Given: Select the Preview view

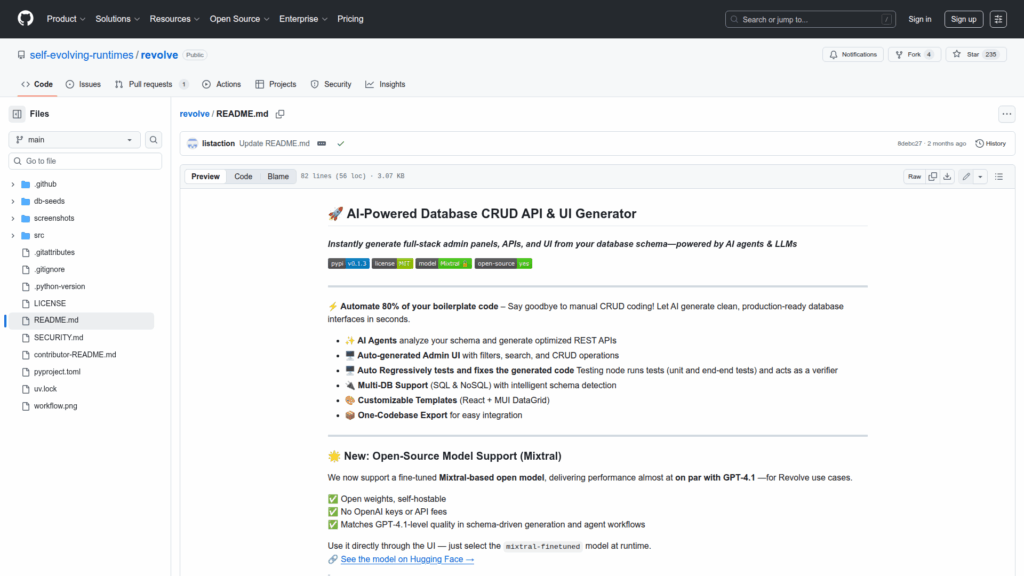Looking at the screenshot, I should [x=206, y=176].
